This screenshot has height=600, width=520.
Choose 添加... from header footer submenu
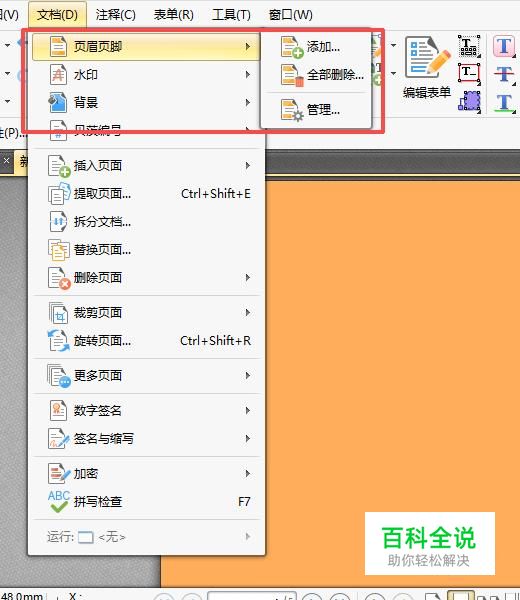click(323, 47)
